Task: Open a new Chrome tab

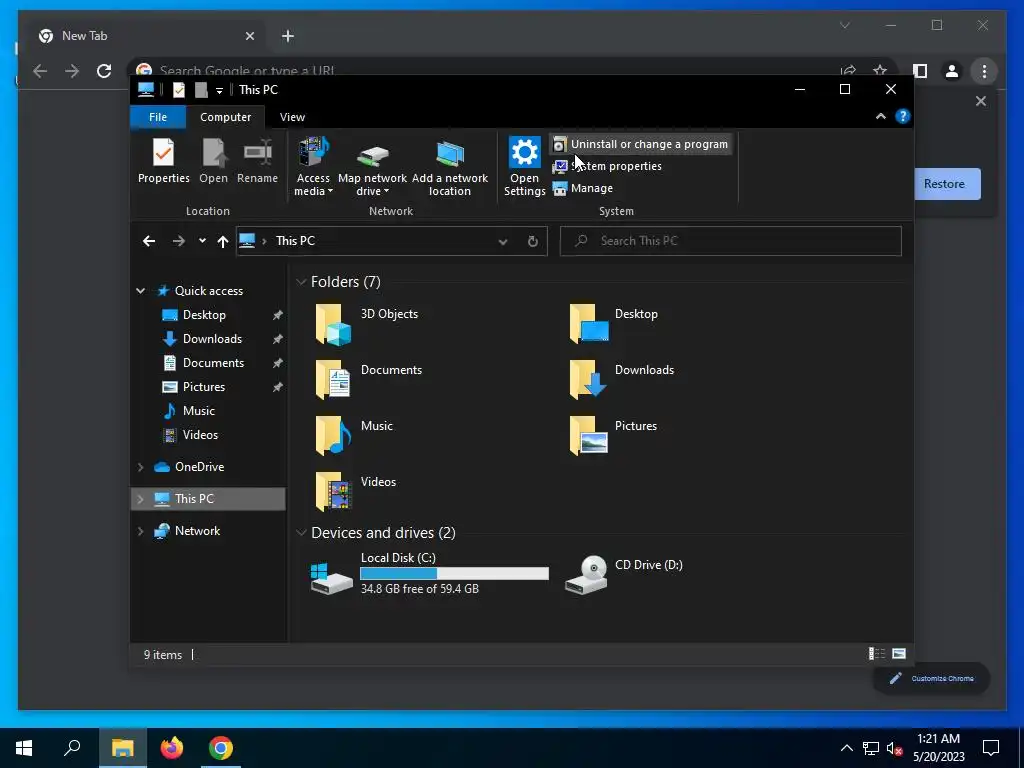Action: pyautogui.click(x=288, y=36)
